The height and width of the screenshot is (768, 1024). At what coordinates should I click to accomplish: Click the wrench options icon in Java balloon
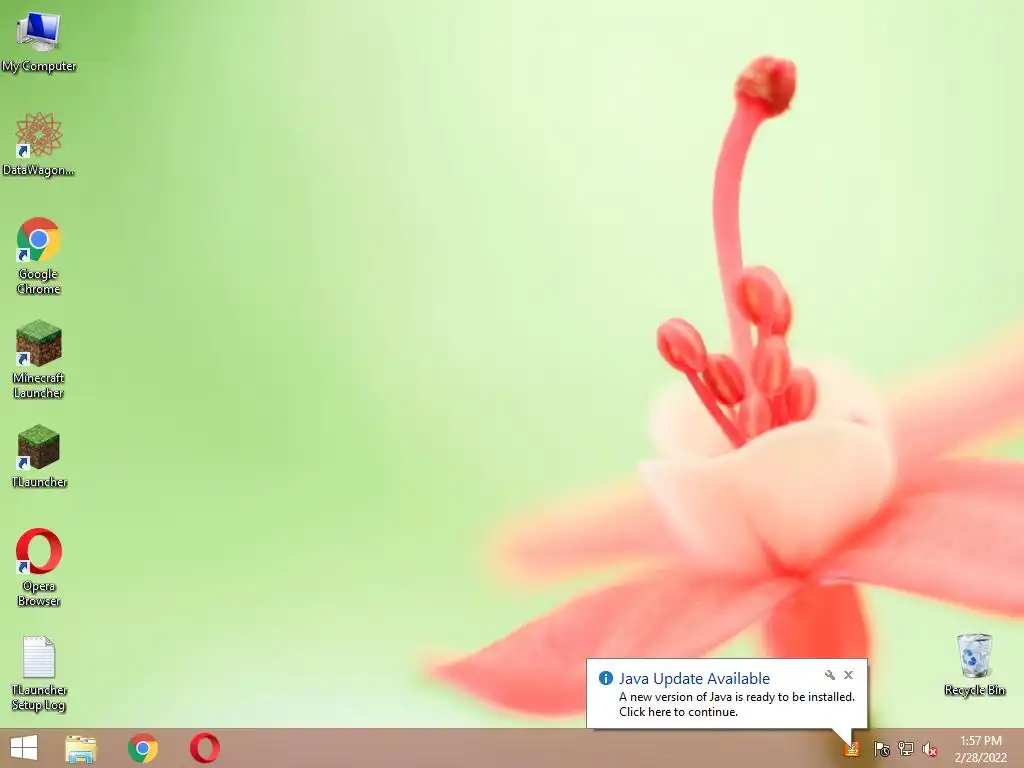(829, 675)
